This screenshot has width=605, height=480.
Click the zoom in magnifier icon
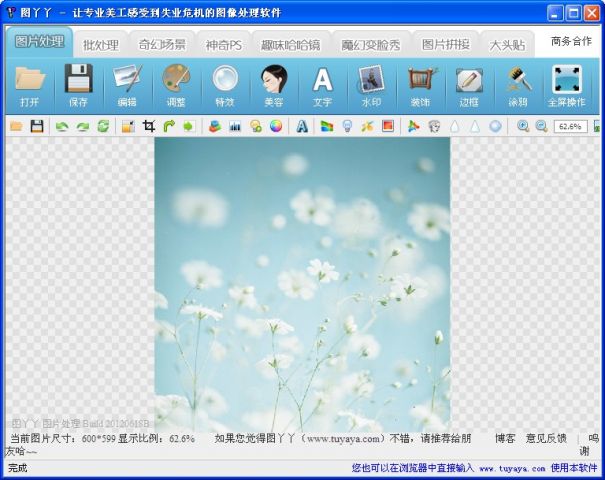coord(522,126)
